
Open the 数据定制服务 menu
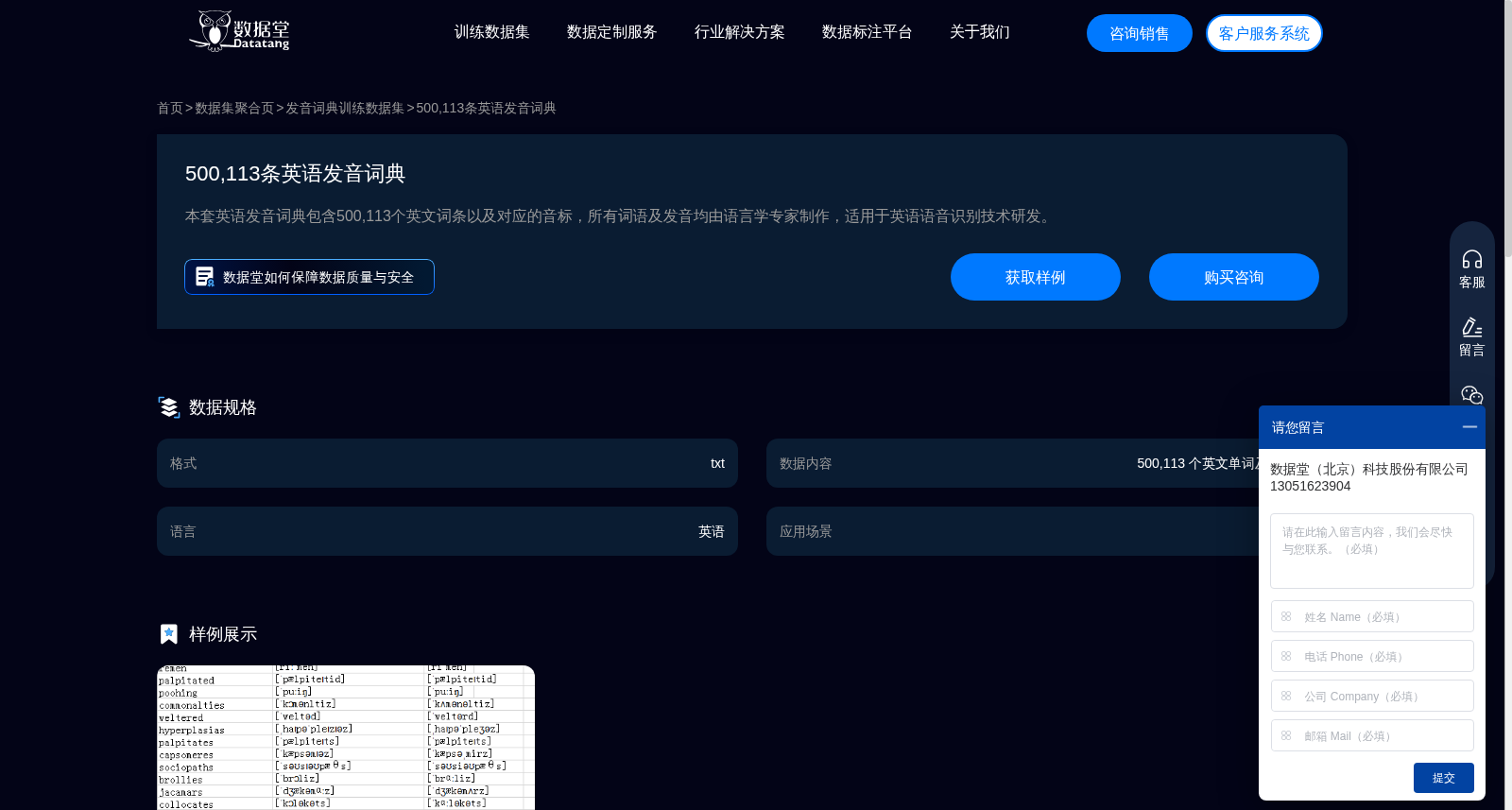(x=612, y=32)
